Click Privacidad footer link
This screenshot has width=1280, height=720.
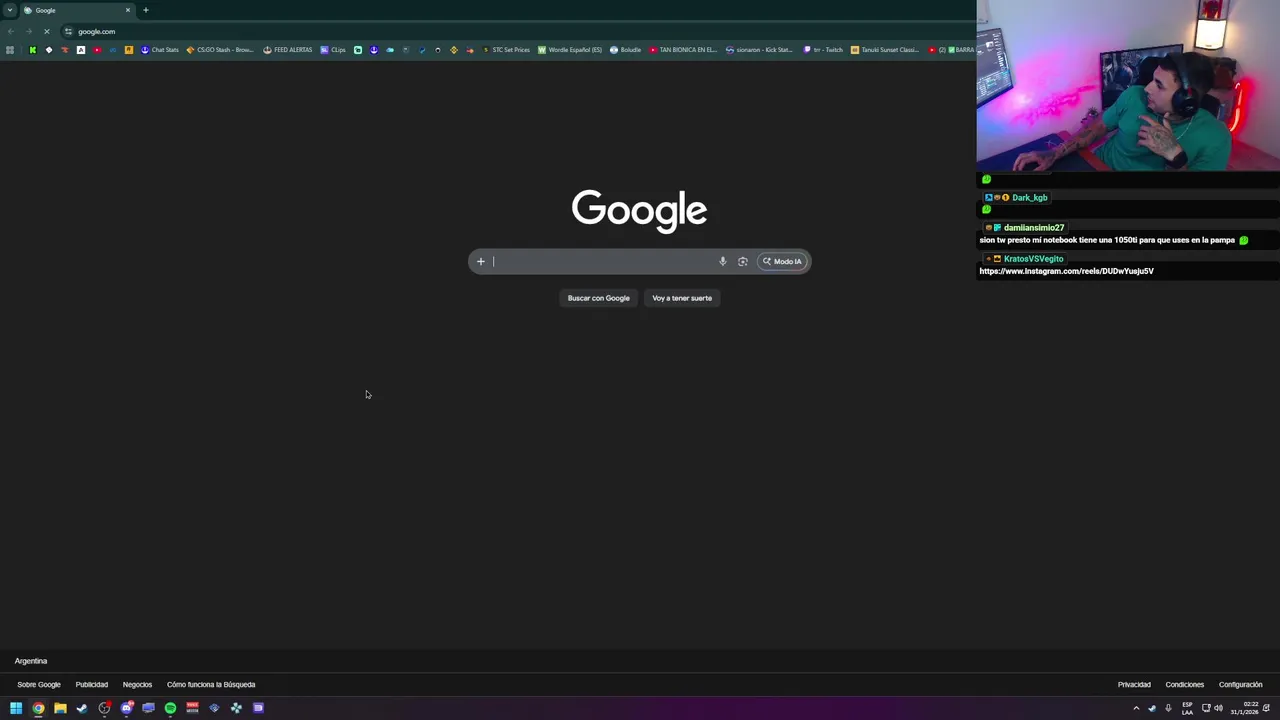[x=1134, y=685]
